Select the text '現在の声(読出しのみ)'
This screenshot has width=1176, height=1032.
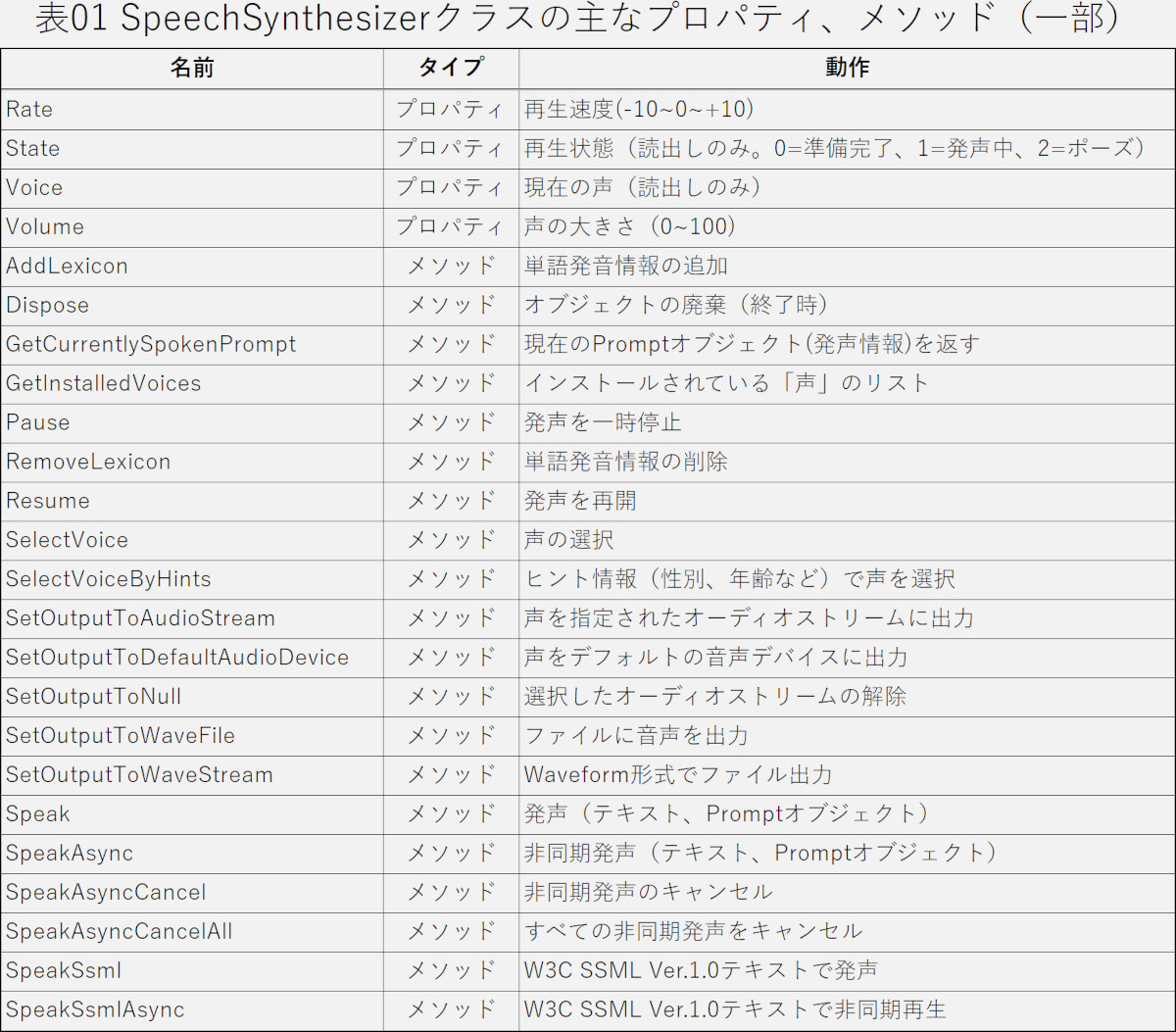point(643,187)
